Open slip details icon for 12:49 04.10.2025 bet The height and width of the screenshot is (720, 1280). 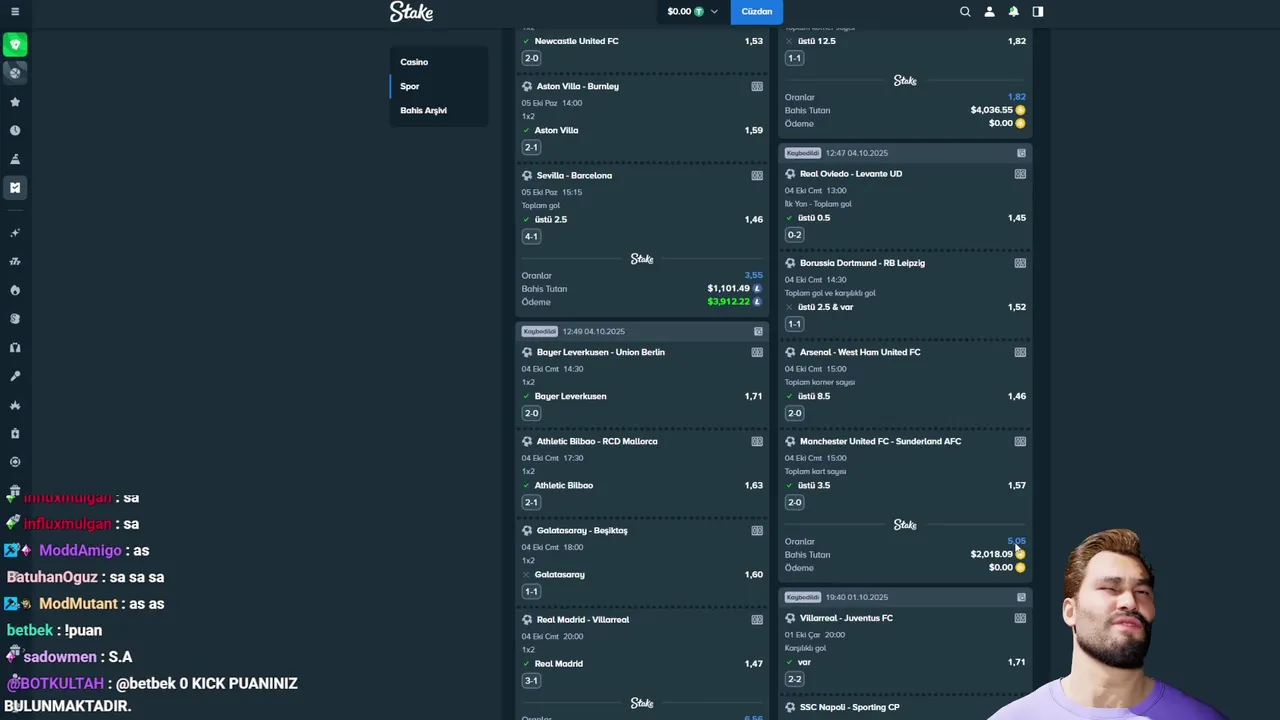(758, 331)
